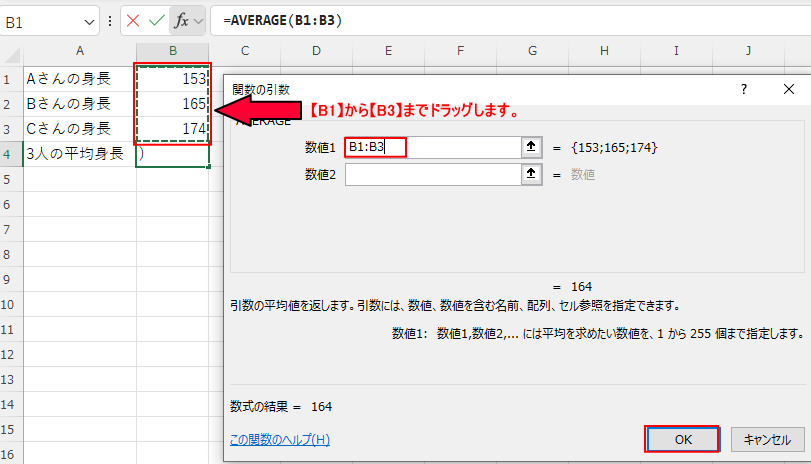
Task: Click cell A4 labeled 3人の平均身長
Action: click(80, 154)
